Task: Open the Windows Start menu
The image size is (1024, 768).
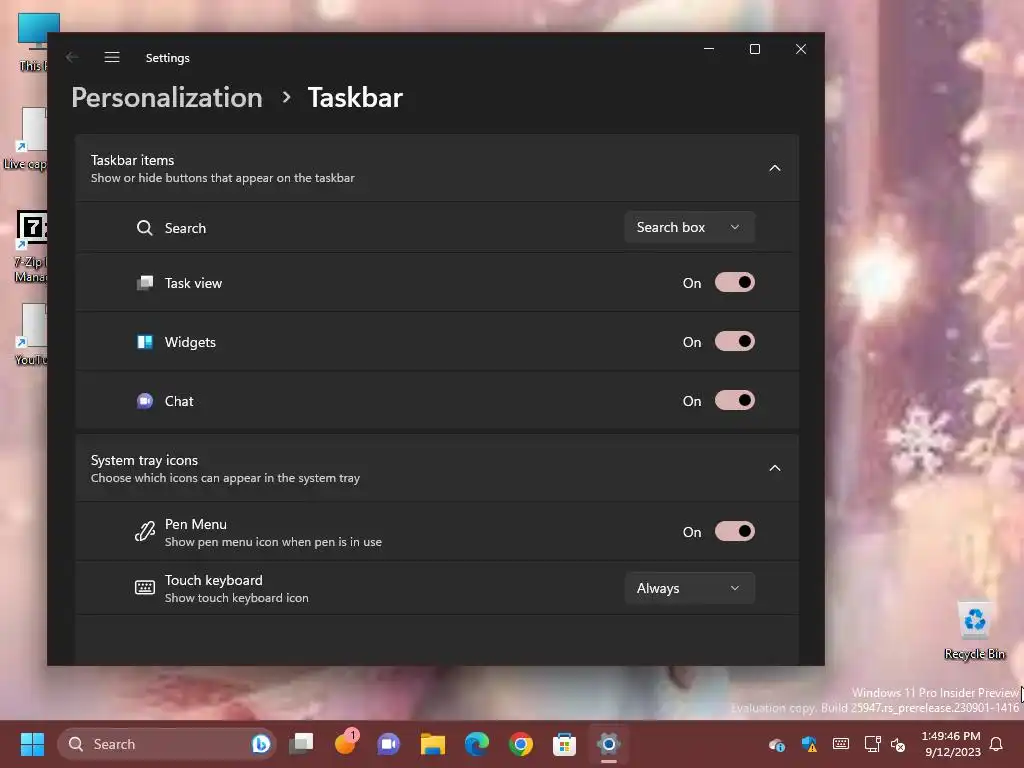Action: tap(32, 744)
